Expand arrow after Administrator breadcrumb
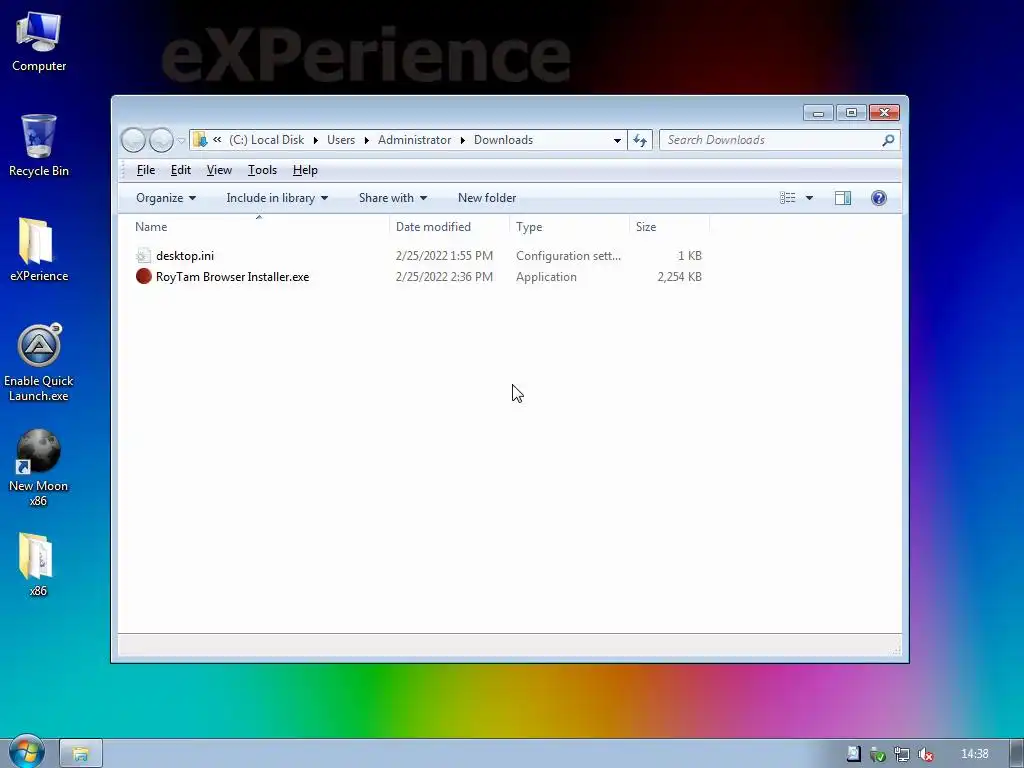Viewport: 1024px width, 768px height. point(462,140)
